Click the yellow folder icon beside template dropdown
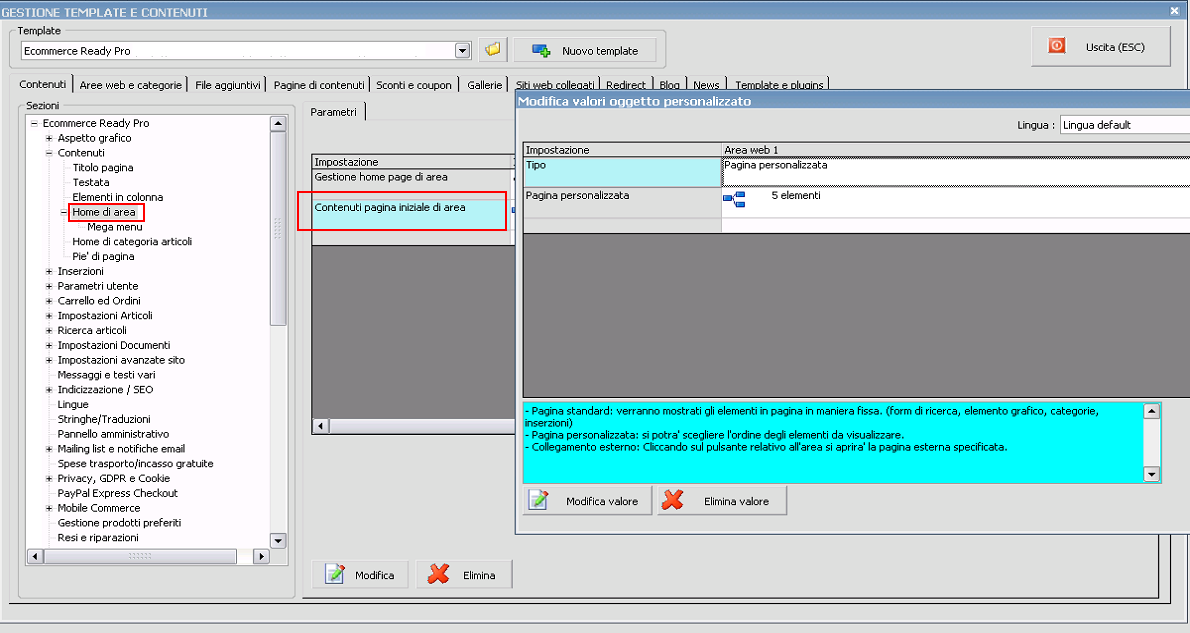Screen dimensions: 1190x633 pos(493,50)
